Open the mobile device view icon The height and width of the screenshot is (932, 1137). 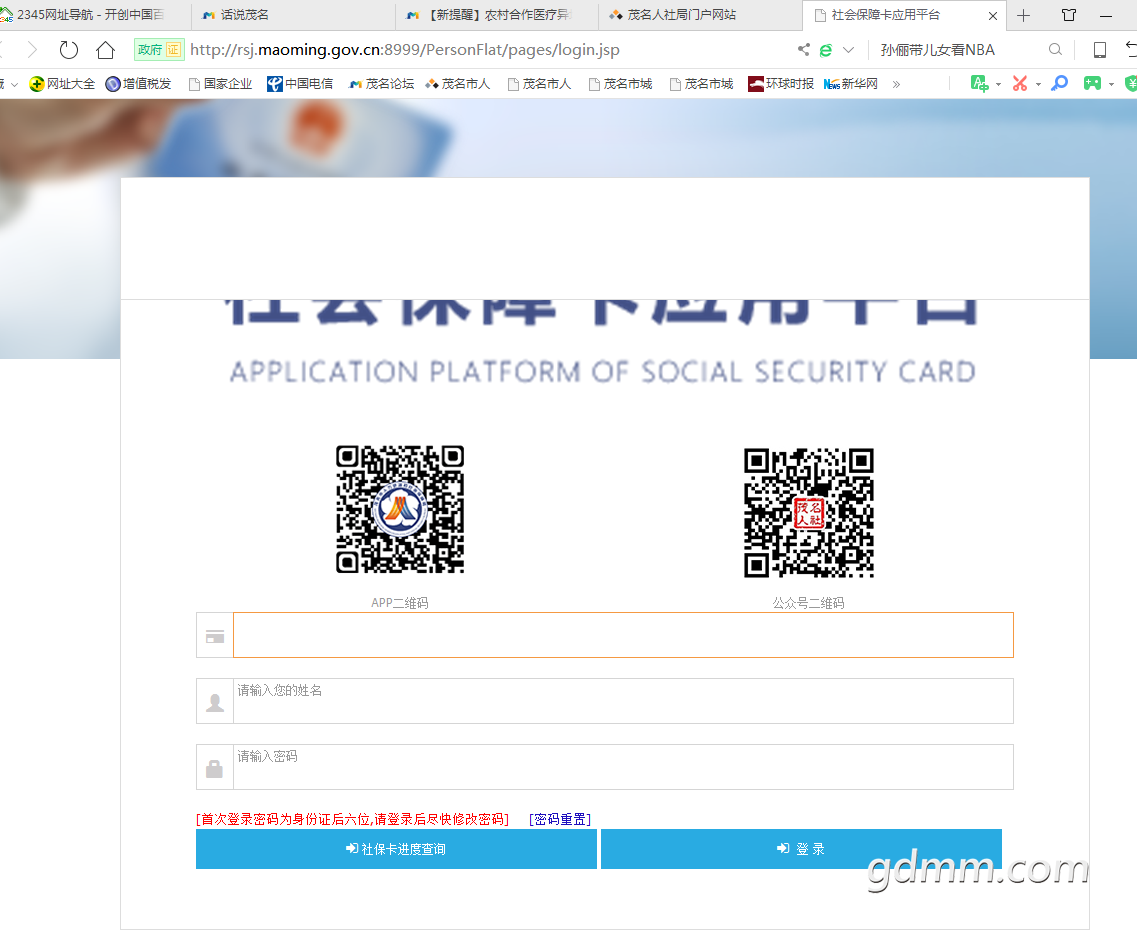pyautogui.click(x=1099, y=50)
